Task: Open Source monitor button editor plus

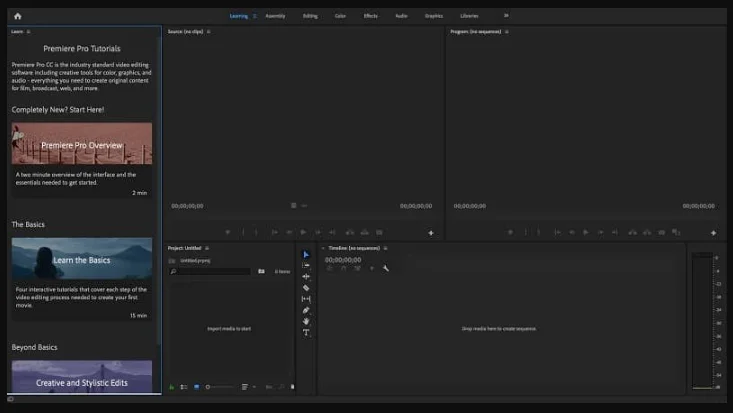Action: [x=431, y=233]
